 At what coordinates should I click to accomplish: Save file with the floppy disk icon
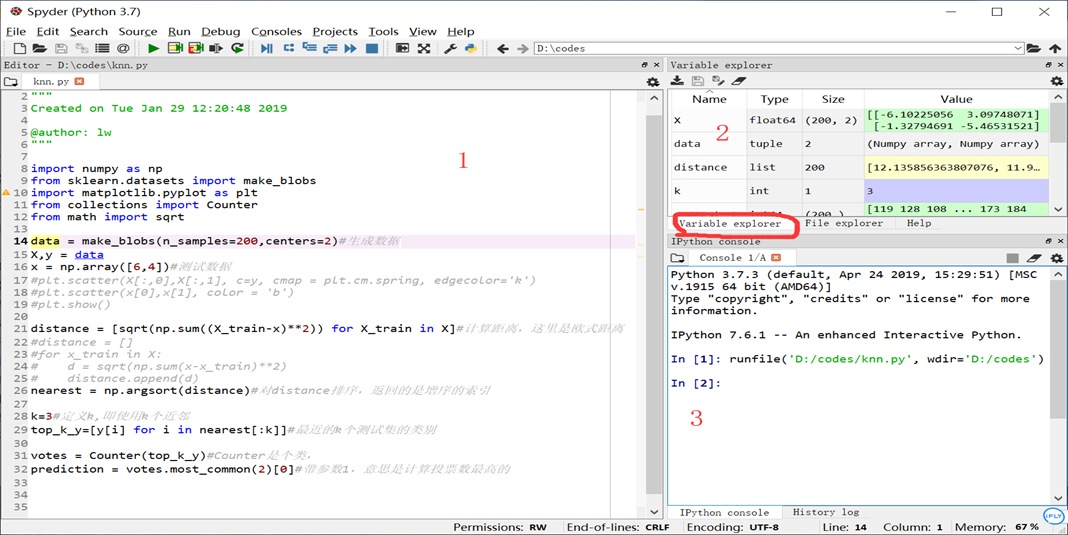(61, 48)
